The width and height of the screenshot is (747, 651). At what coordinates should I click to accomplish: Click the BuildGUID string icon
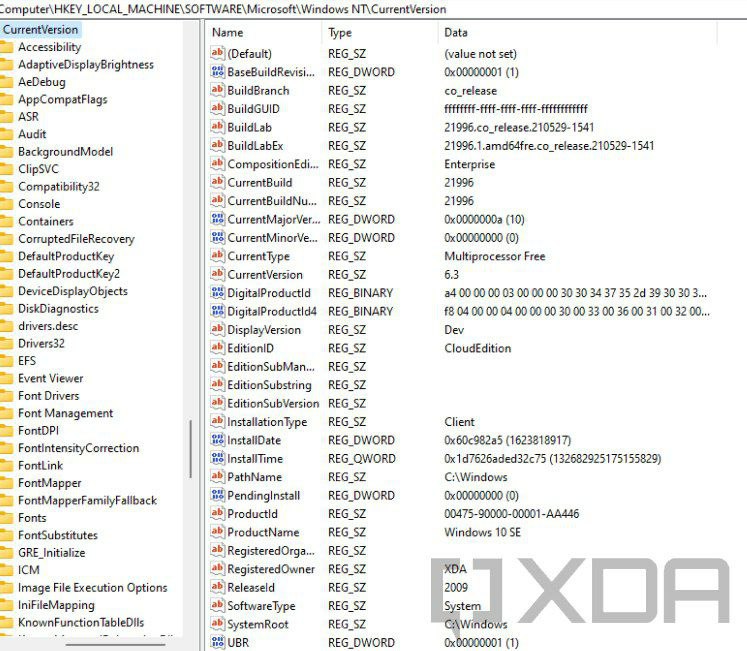click(217, 108)
